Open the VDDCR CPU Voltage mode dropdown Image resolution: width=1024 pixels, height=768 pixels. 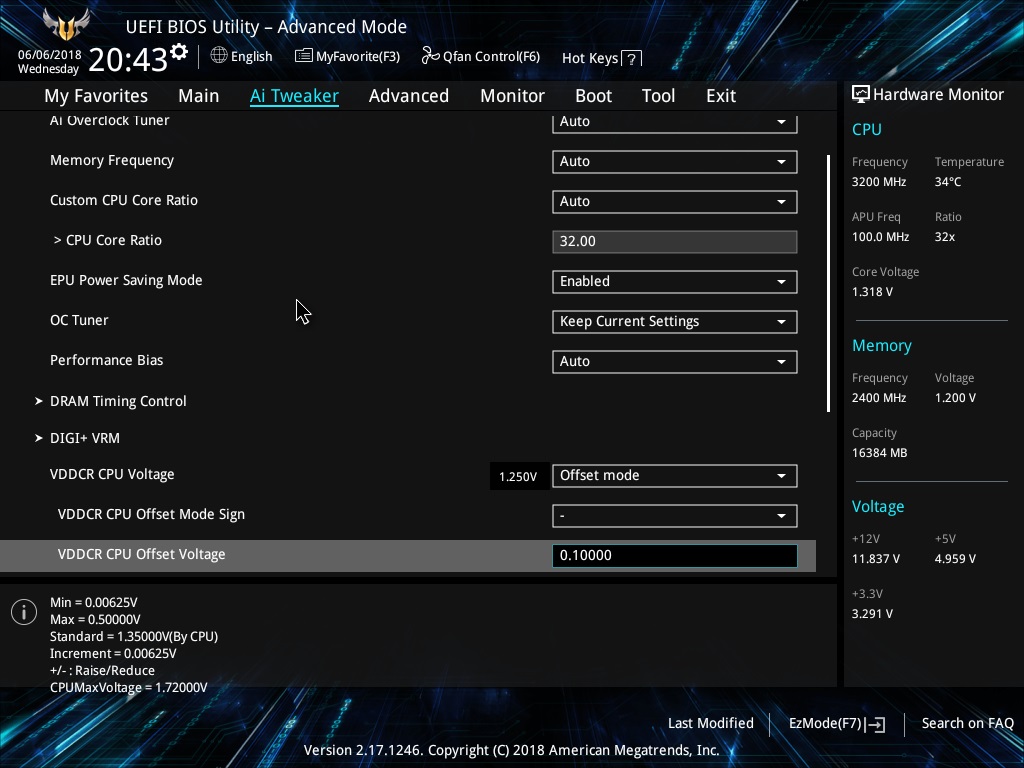point(675,475)
